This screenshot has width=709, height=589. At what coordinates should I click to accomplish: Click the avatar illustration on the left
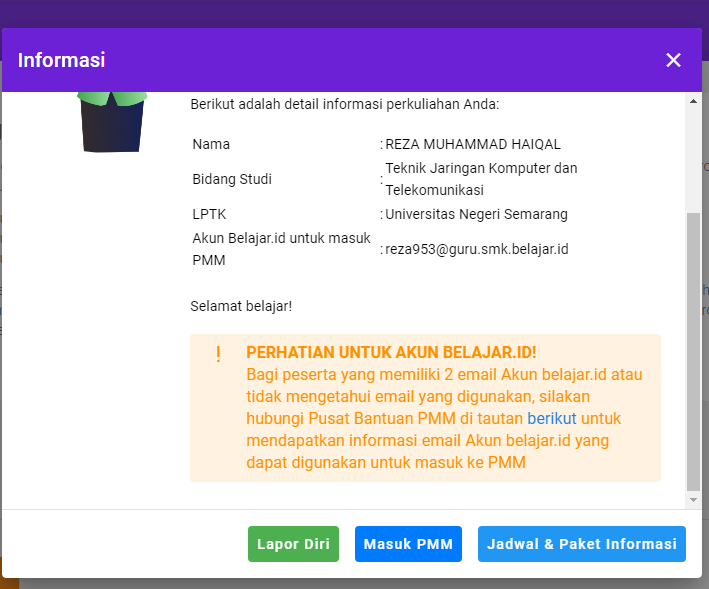coord(112,121)
